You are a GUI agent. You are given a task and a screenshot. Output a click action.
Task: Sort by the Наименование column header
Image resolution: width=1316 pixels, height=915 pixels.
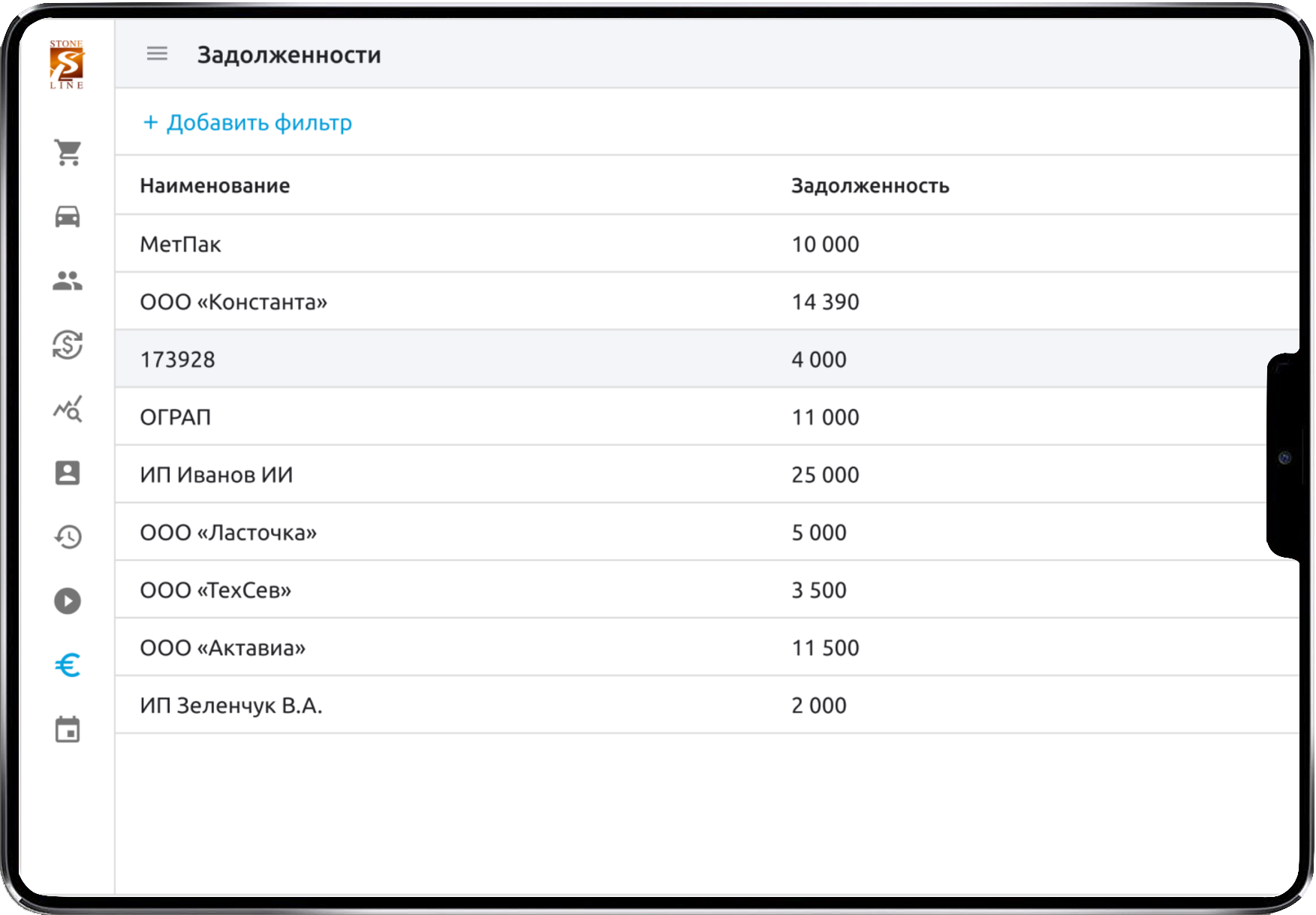(215, 185)
